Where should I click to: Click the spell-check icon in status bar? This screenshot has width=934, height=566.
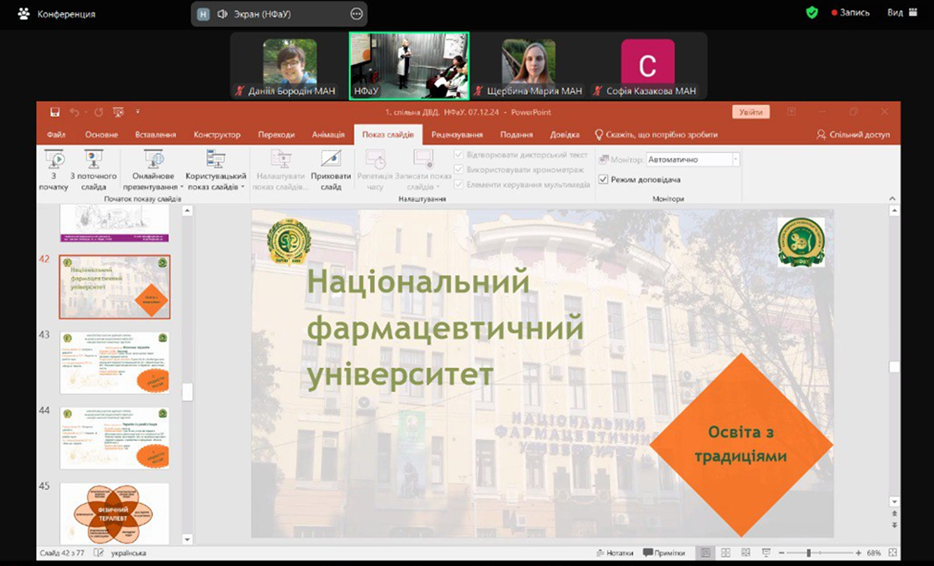pyautogui.click(x=98, y=553)
